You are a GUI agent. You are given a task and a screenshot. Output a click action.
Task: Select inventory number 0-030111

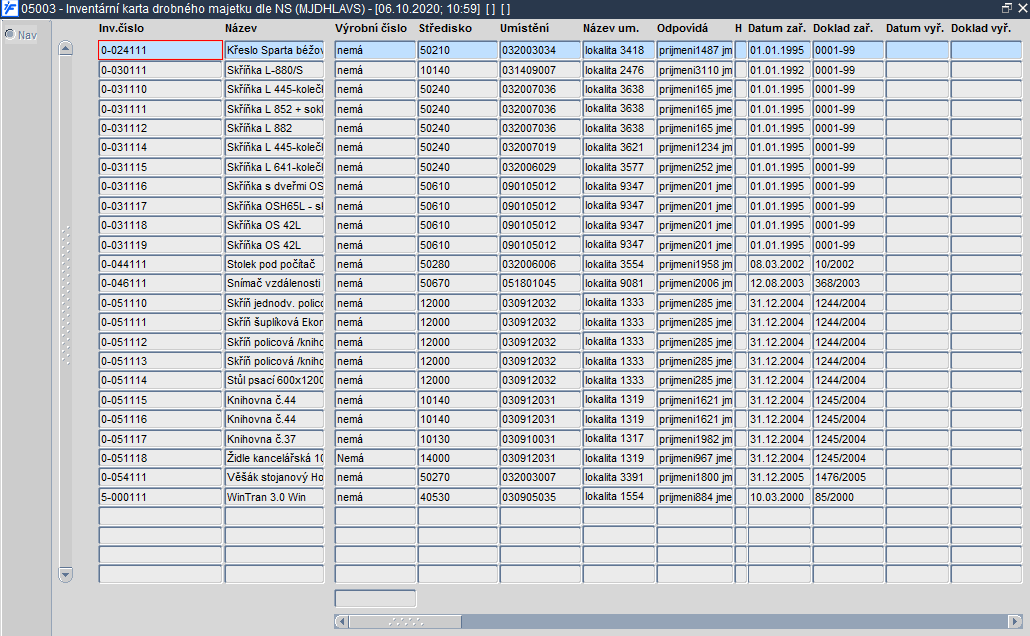pos(160,70)
